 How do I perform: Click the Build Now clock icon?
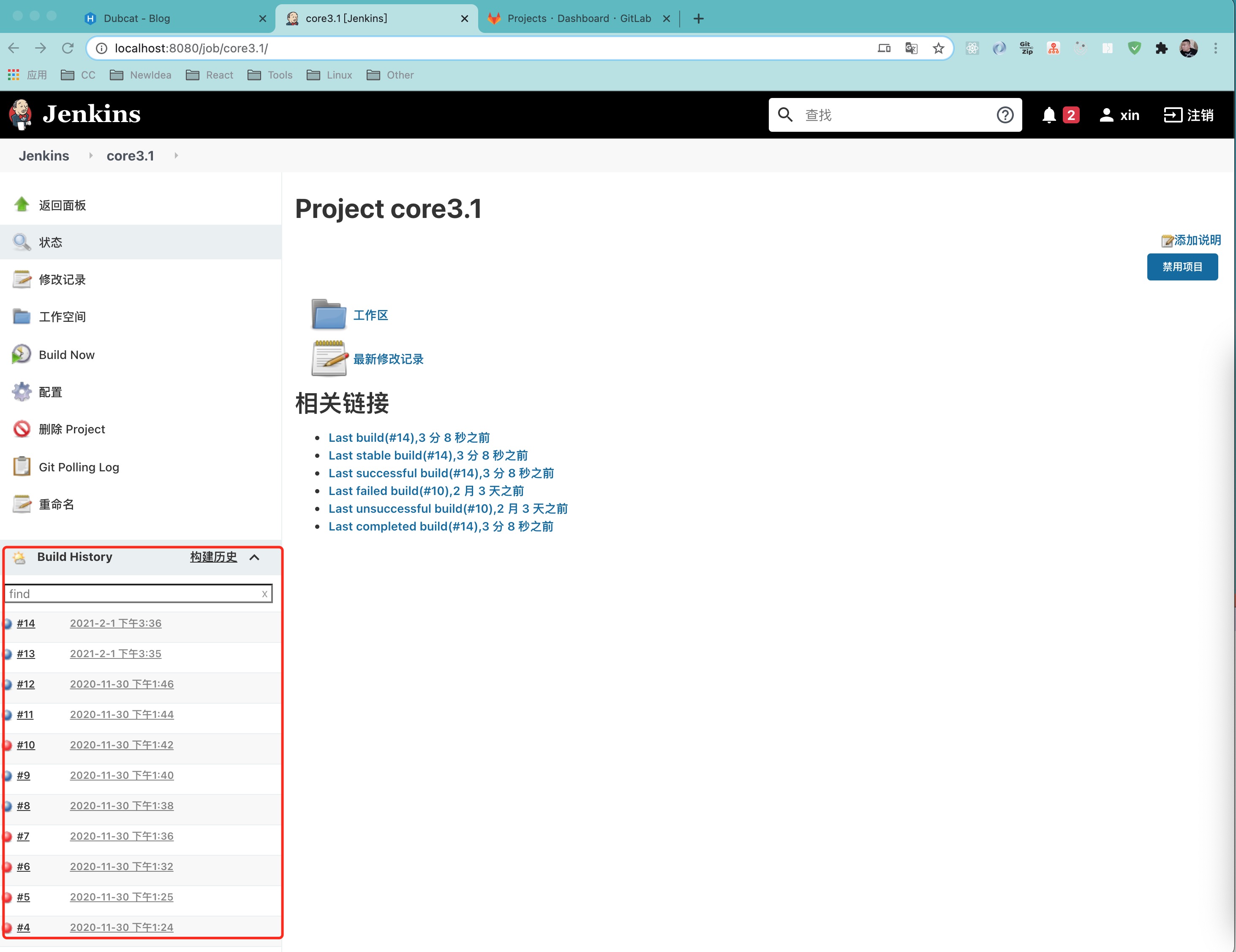[22, 354]
